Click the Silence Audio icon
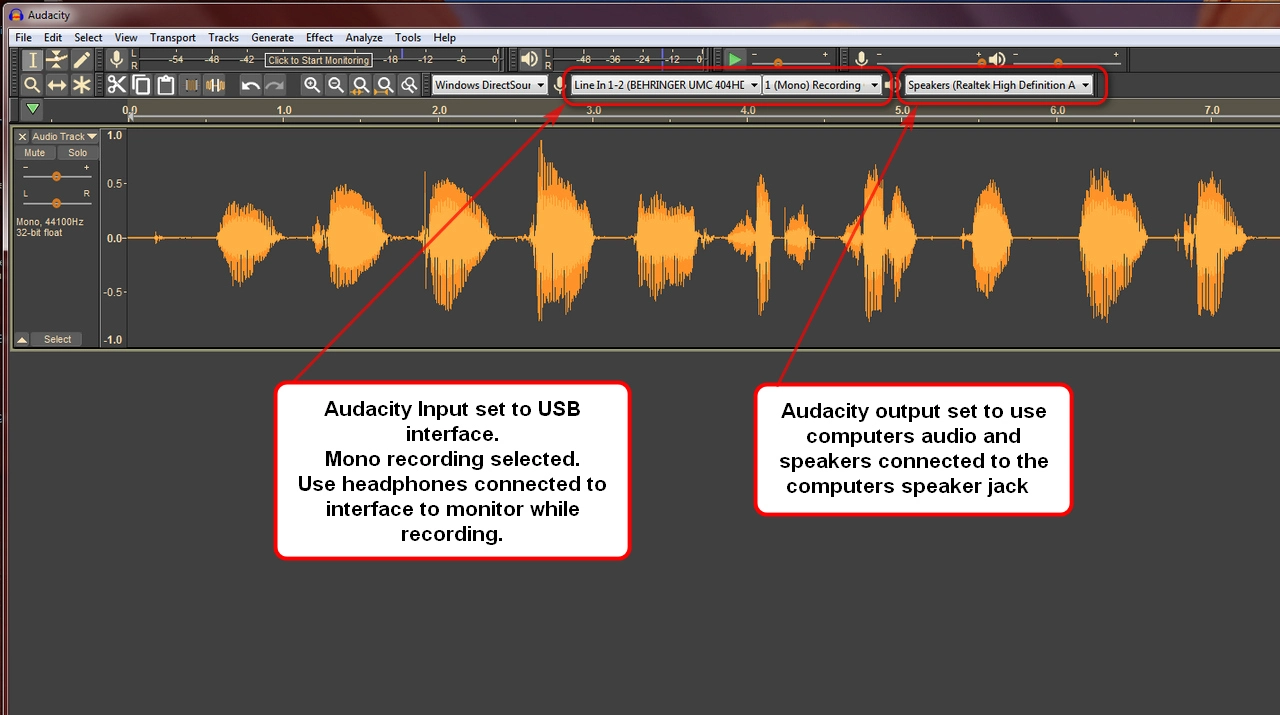The width and height of the screenshot is (1280, 715). point(214,85)
